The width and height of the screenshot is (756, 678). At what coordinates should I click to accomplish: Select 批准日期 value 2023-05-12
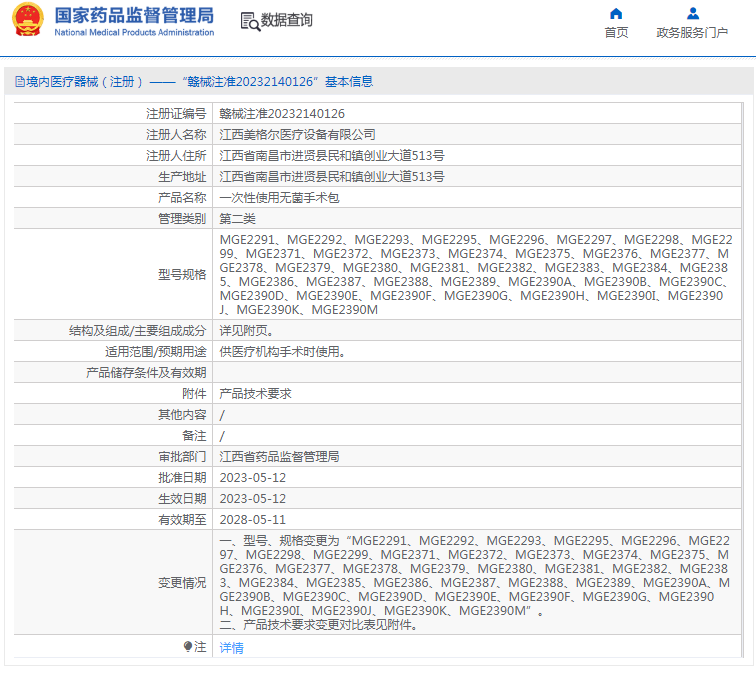(x=253, y=477)
